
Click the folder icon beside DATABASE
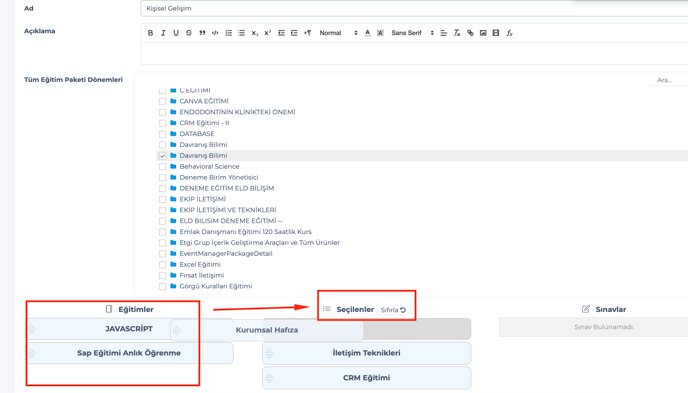(173, 133)
